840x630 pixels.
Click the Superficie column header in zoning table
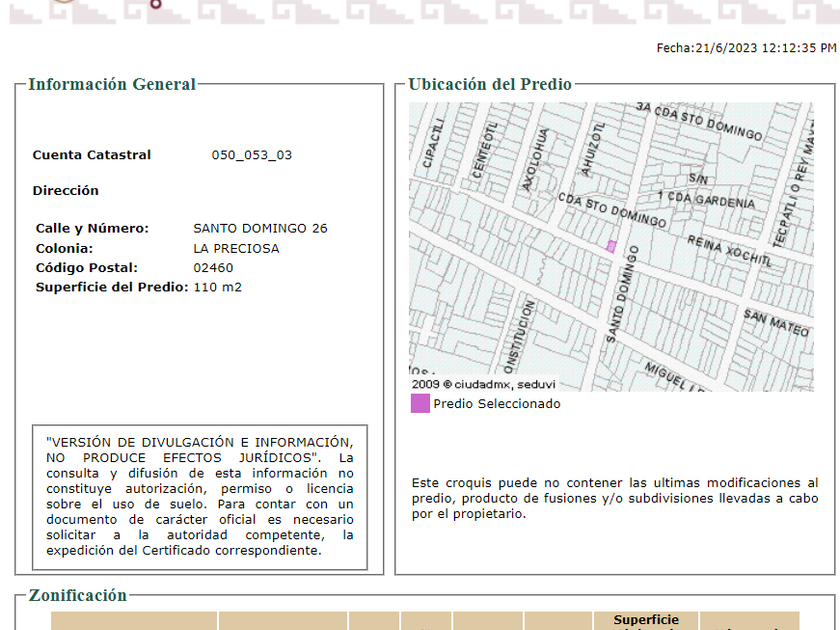(646, 620)
